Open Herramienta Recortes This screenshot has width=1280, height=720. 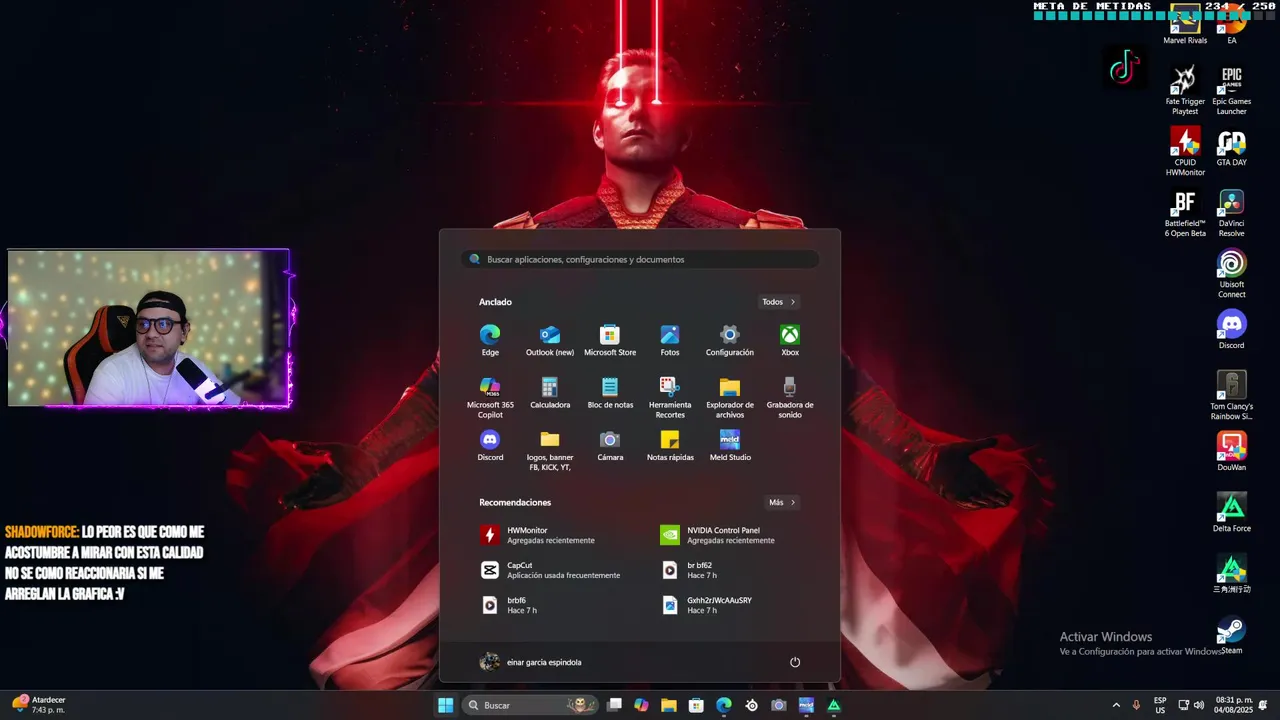pyautogui.click(x=670, y=397)
